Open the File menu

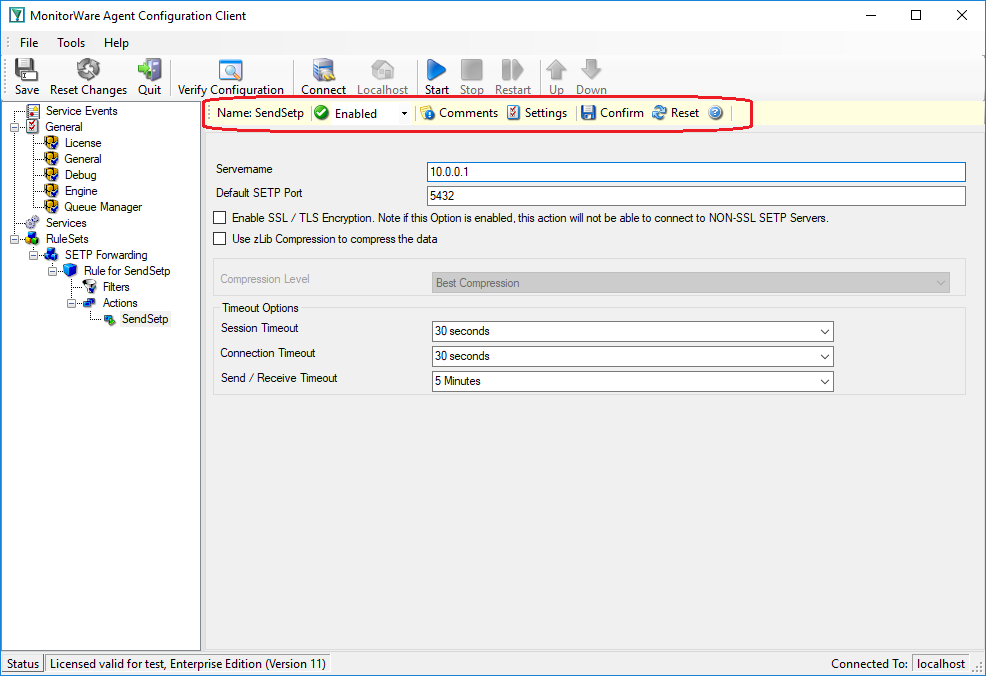coord(29,43)
